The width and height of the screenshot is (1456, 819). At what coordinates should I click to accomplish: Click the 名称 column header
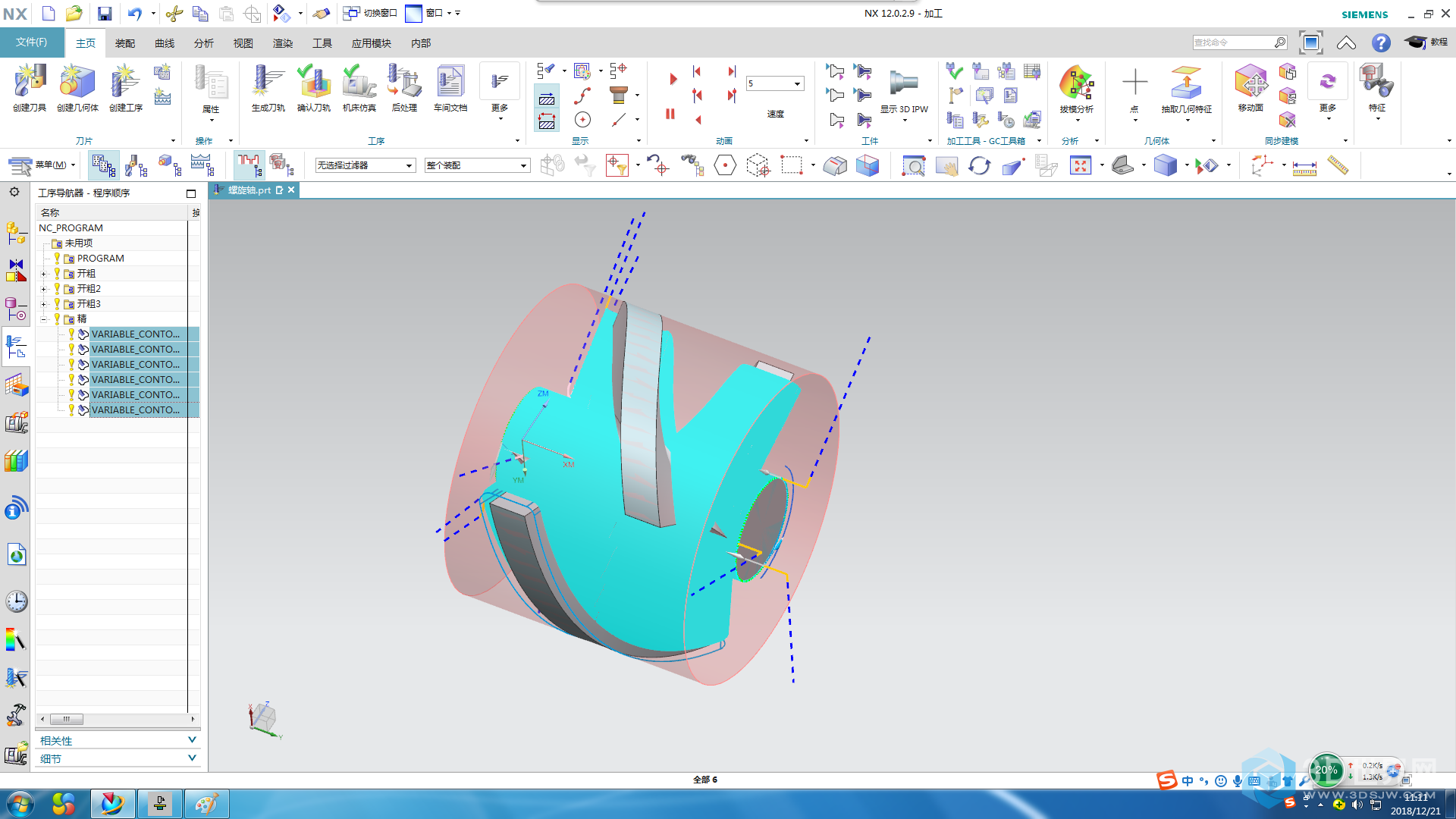coord(50,213)
